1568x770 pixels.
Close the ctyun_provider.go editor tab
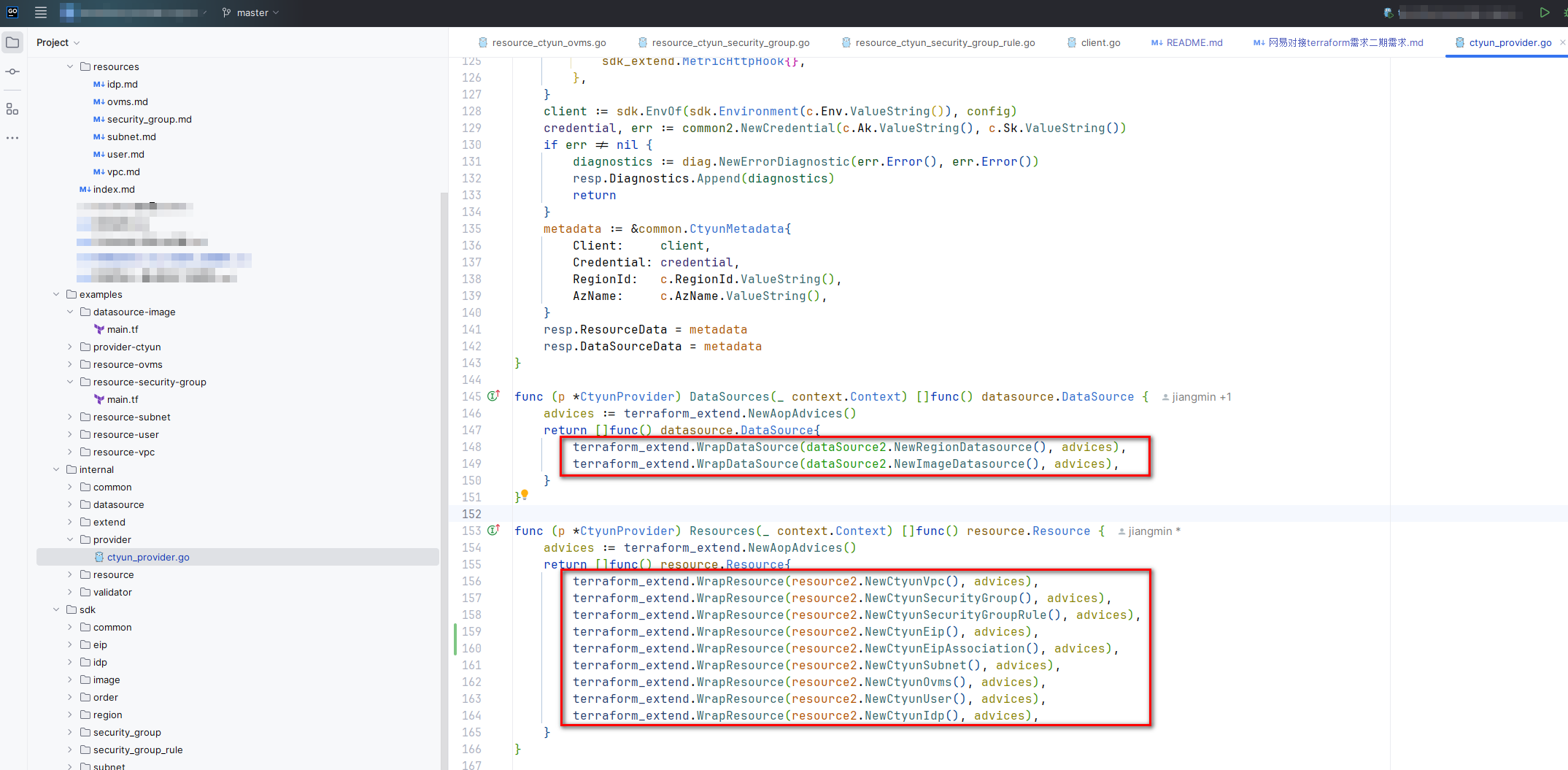[1562, 42]
